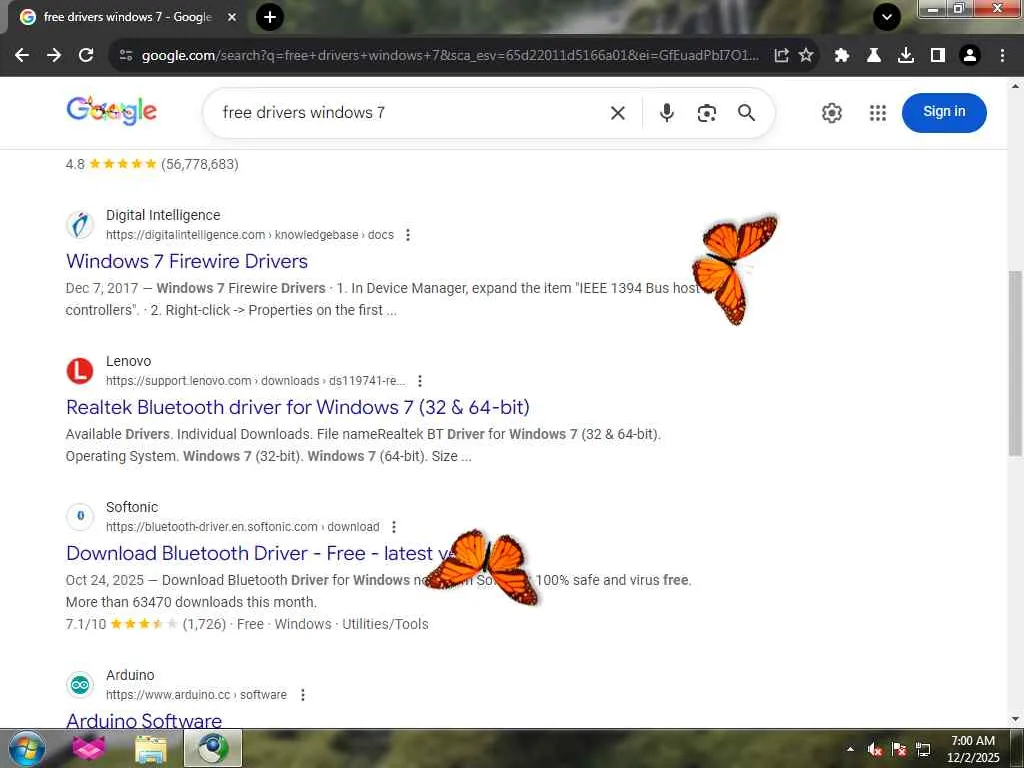Show browser downloads
The height and width of the screenshot is (768, 1024).
click(906, 56)
